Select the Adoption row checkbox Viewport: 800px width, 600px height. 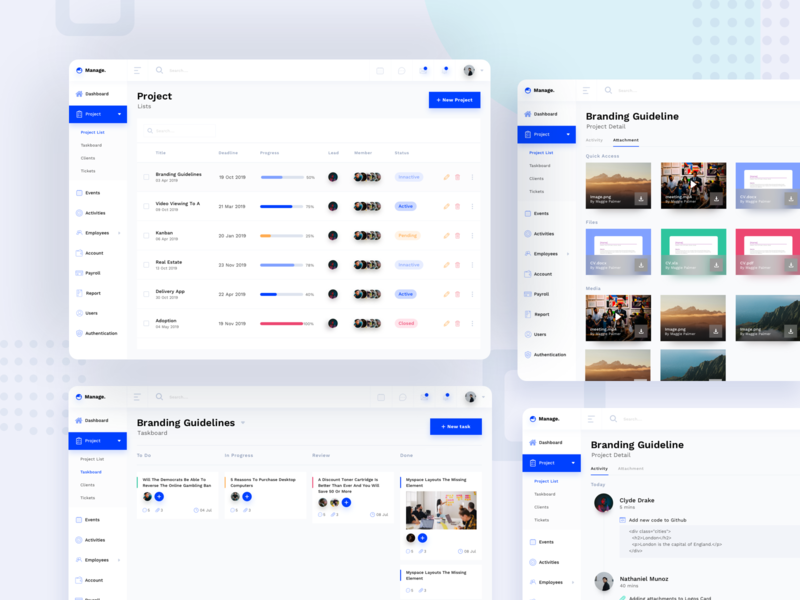coord(146,323)
